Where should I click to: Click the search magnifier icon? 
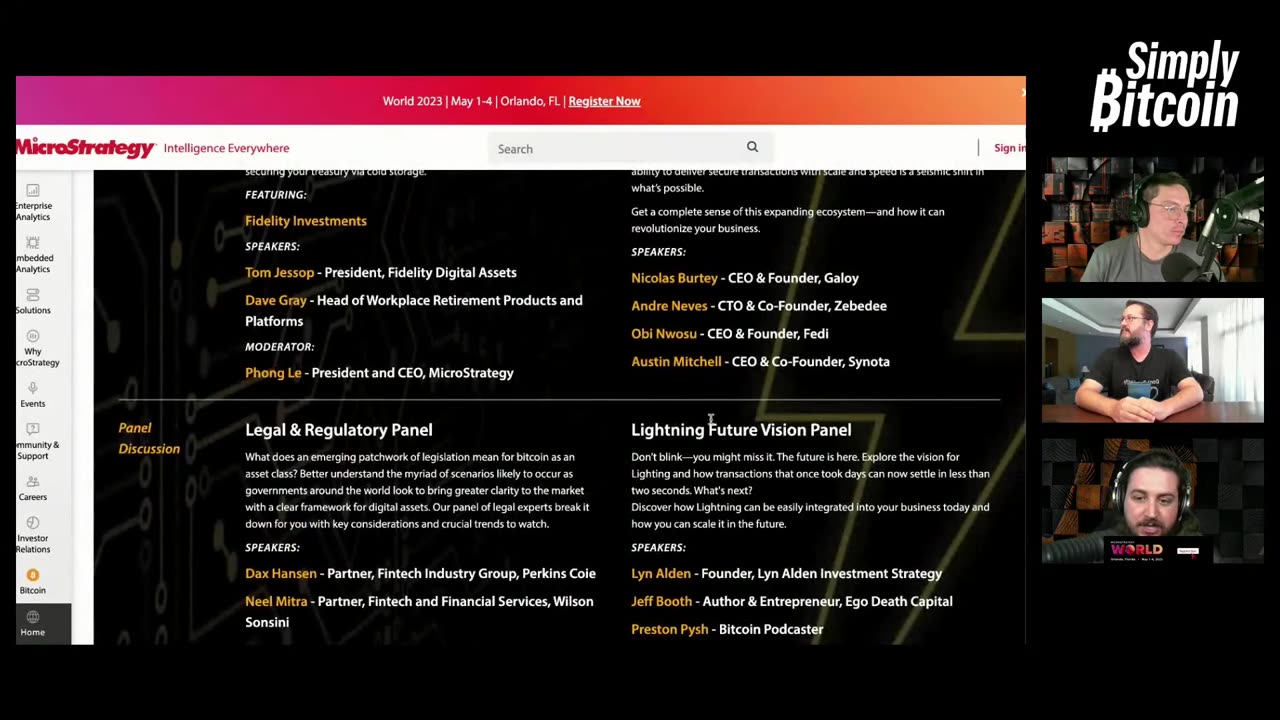coord(752,147)
